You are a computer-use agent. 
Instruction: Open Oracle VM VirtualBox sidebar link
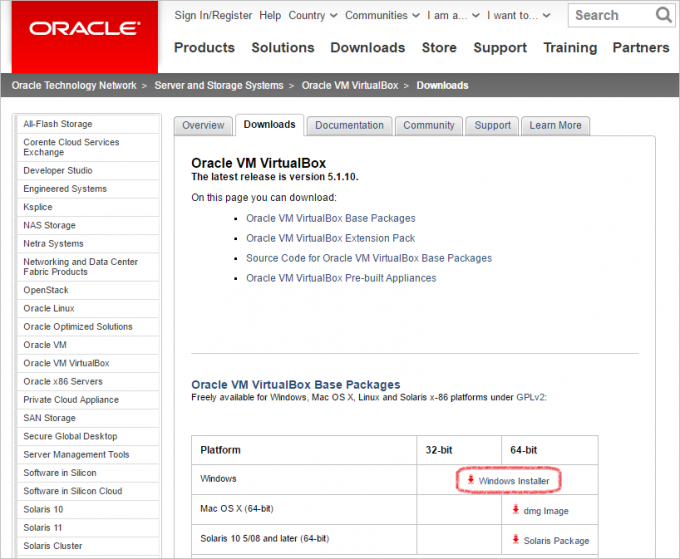pos(66,363)
